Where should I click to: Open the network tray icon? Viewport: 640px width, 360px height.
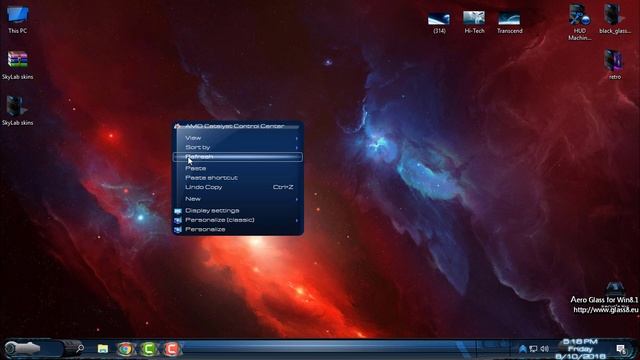(x=533, y=349)
